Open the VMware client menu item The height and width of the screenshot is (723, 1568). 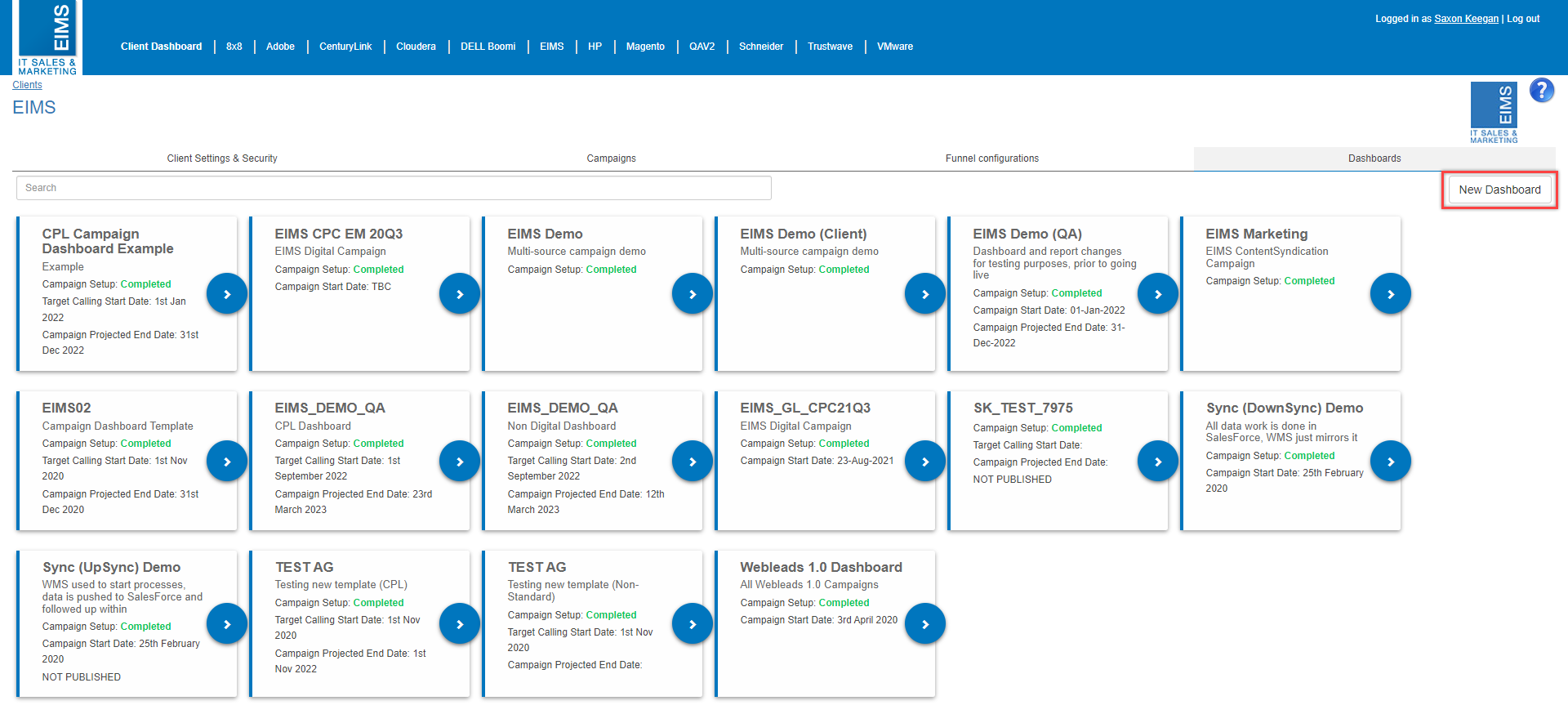tap(895, 47)
